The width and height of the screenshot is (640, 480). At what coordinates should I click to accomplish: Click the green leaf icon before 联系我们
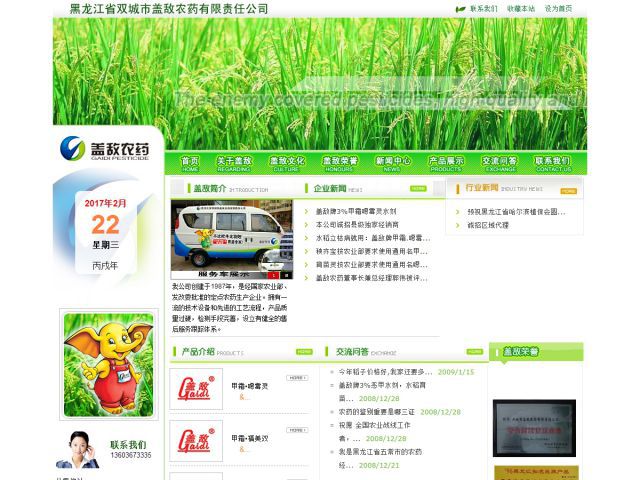point(460,9)
